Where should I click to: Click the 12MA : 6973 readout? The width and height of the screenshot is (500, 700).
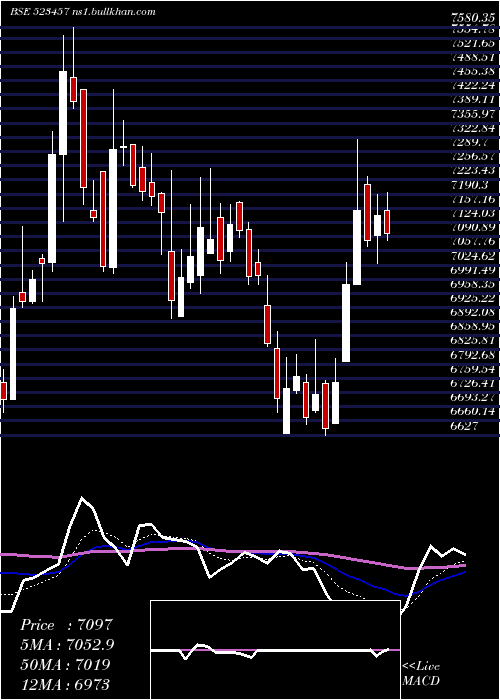point(65,684)
